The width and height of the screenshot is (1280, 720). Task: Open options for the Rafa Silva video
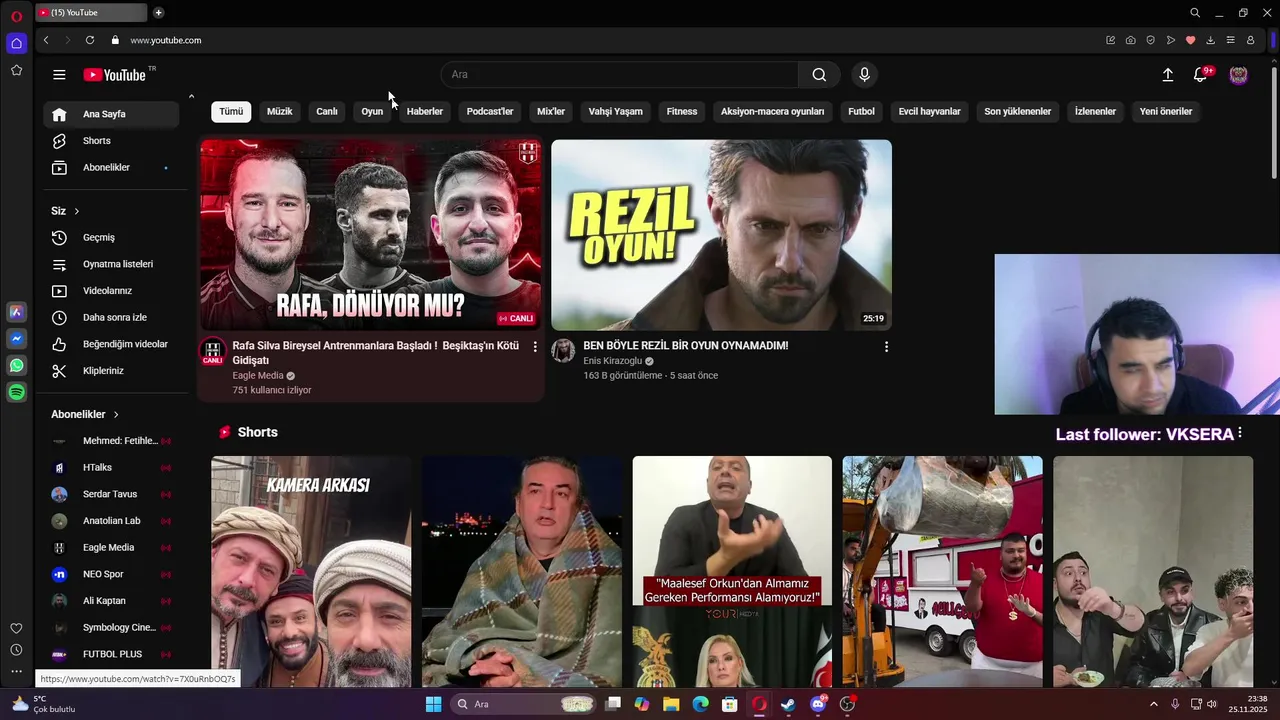(535, 347)
